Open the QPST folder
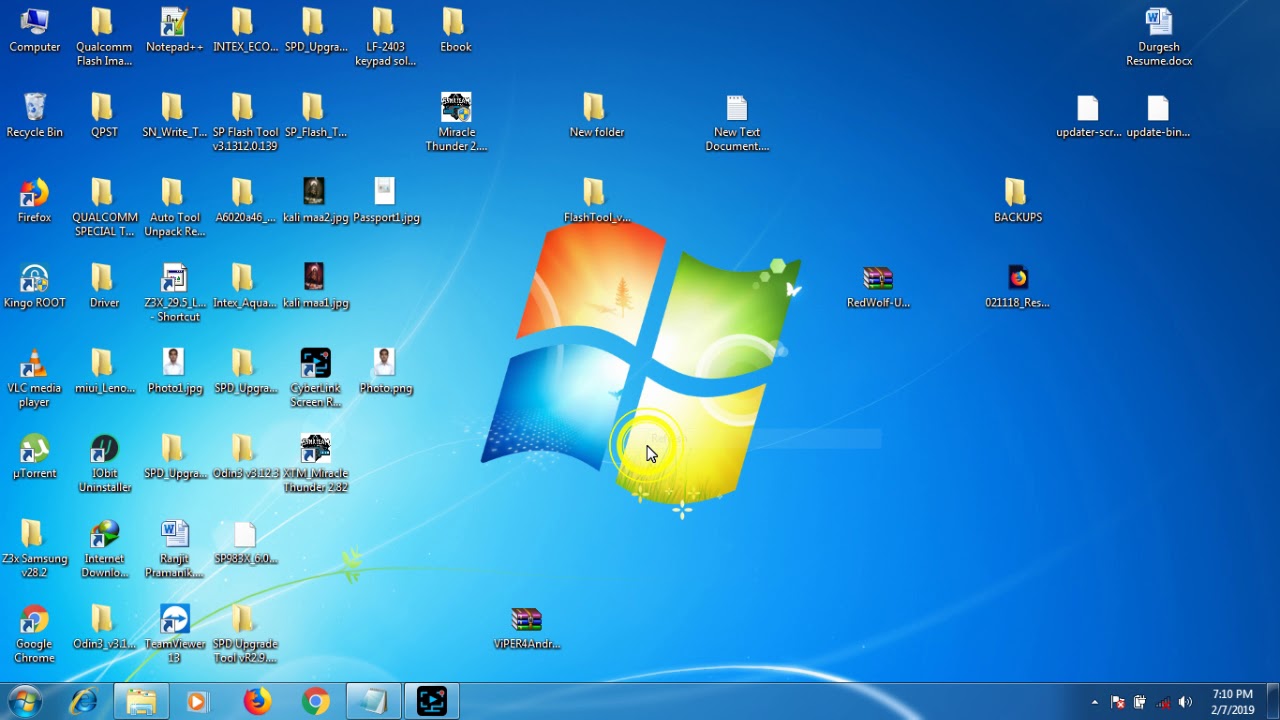 104,115
